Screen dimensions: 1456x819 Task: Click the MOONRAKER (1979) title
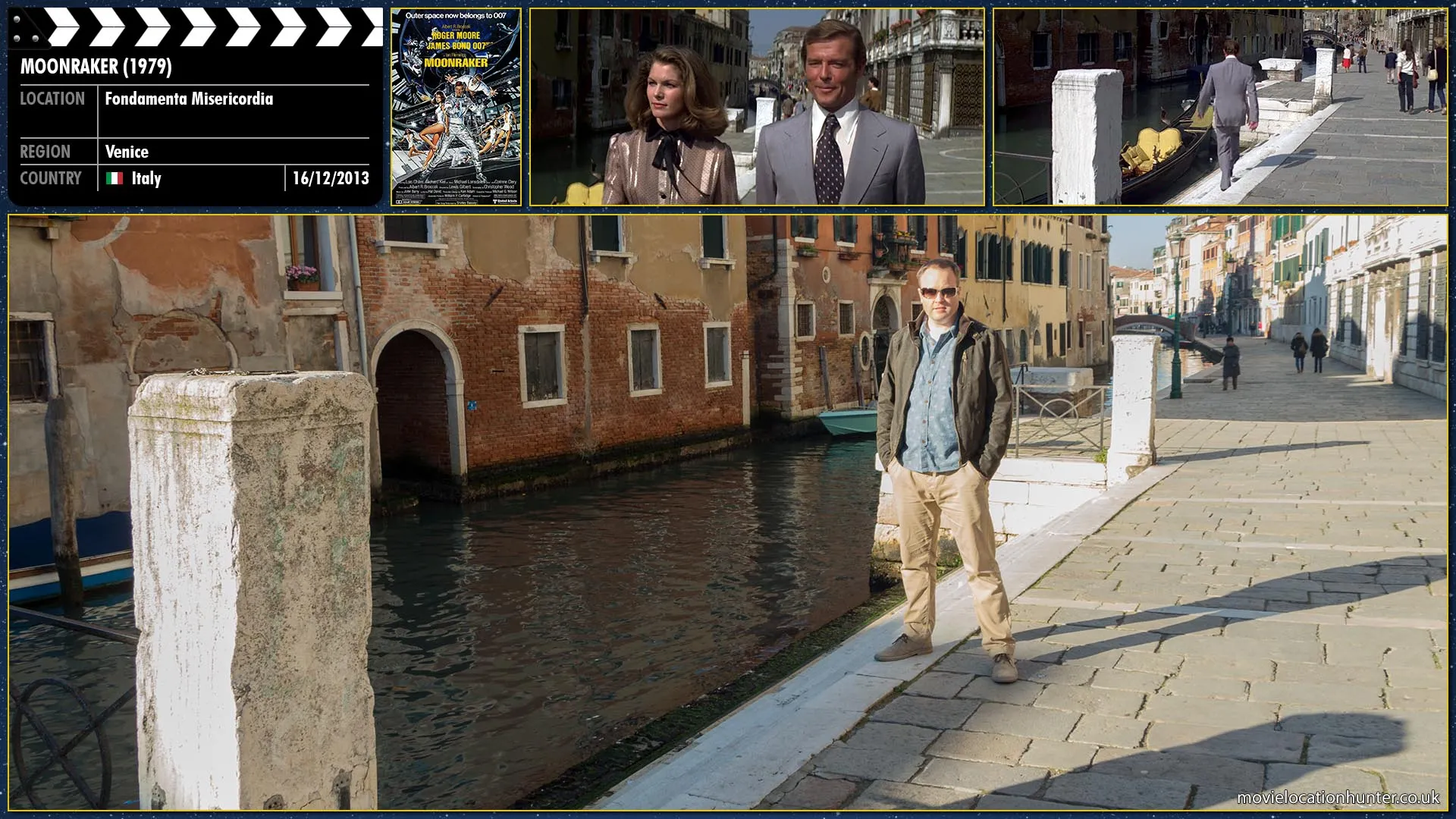coord(96,67)
